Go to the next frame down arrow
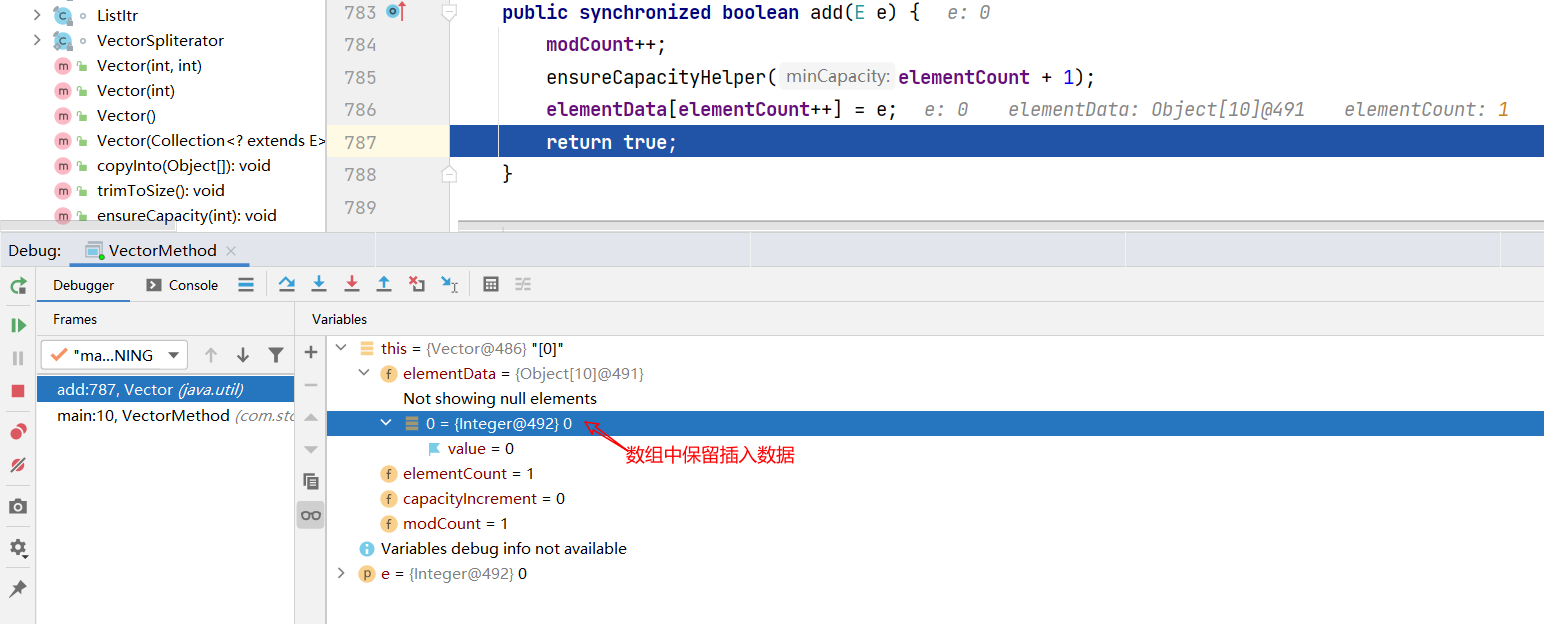Image resolution: width=1544 pixels, height=624 pixels. point(243,355)
